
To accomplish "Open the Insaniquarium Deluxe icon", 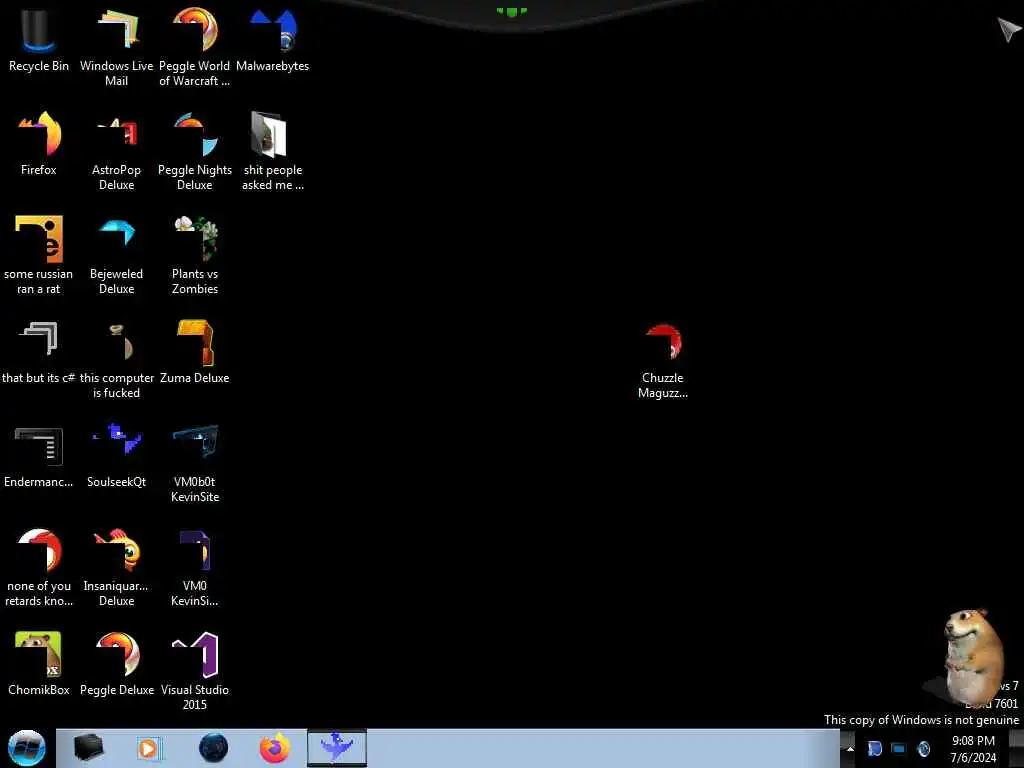I will 117,567.
